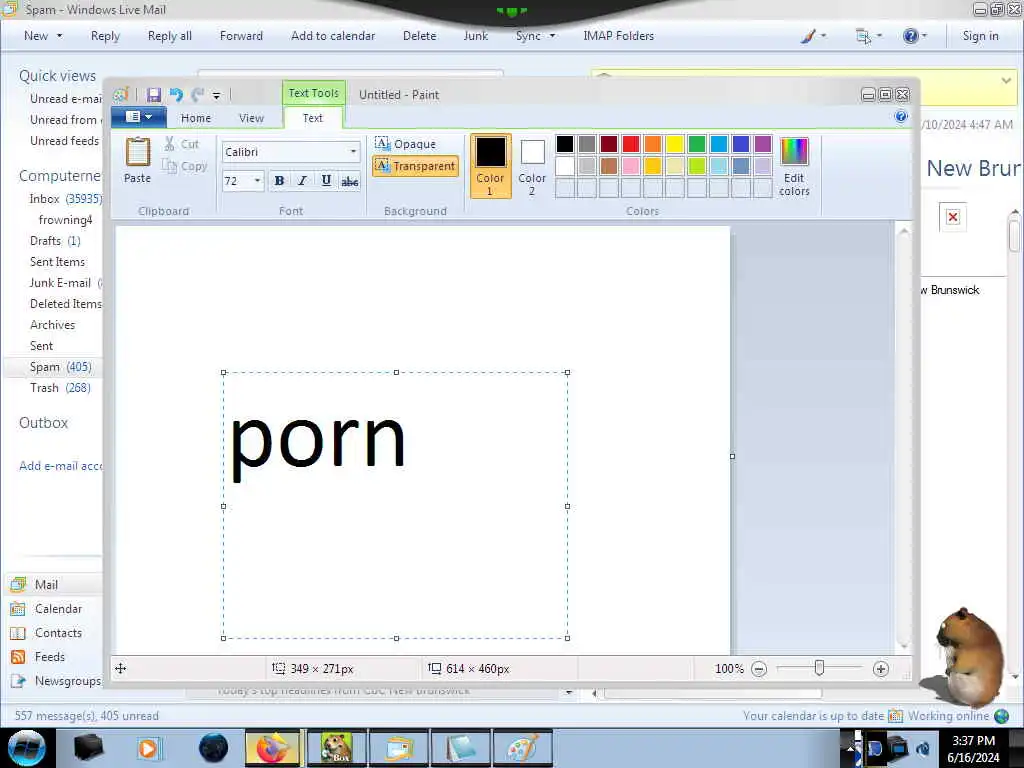This screenshot has height=768, width=1024.
Task: Click the Paint zoom slider handle
Action: pos(820,668)
